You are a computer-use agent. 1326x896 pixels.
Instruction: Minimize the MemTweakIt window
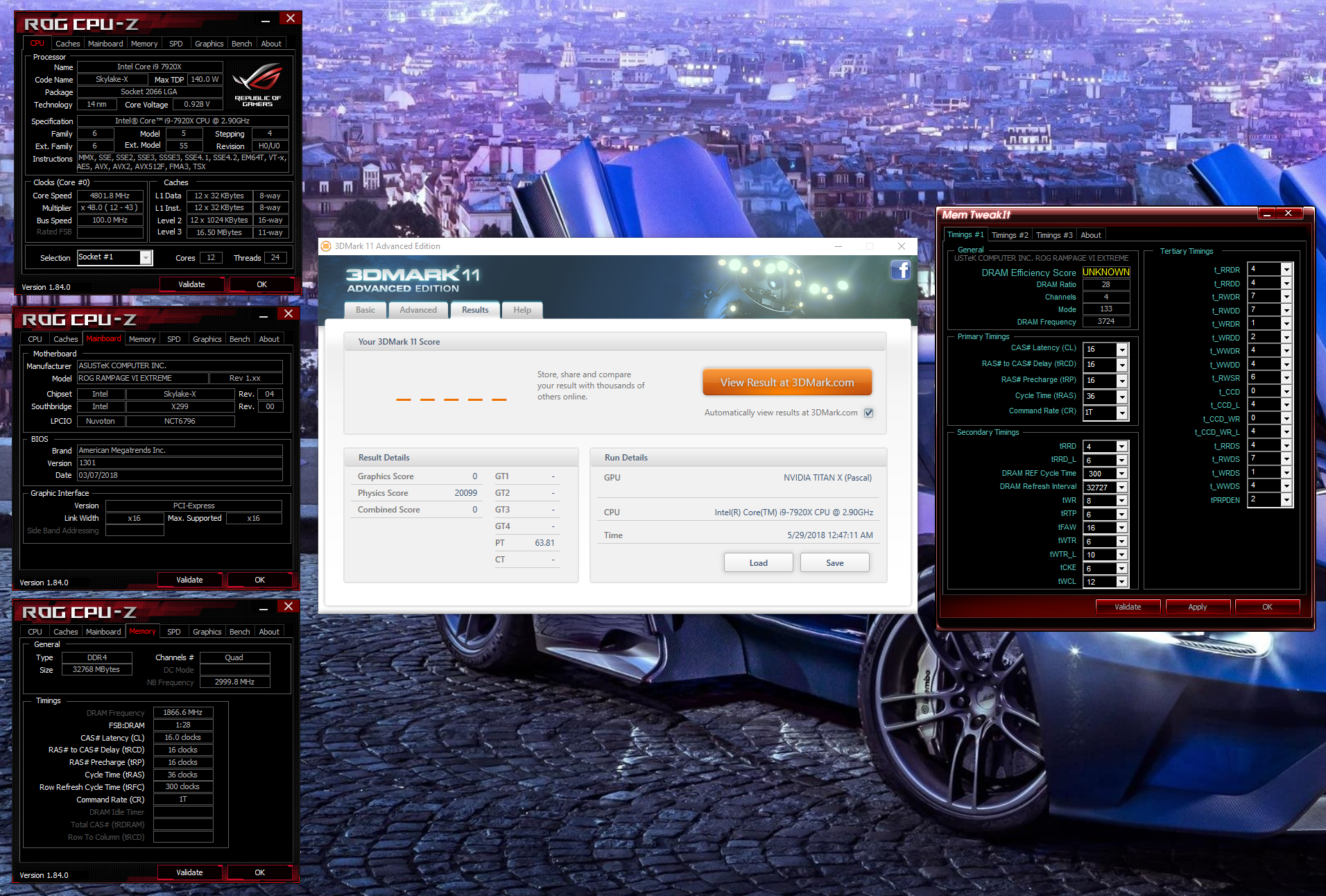[x=1267, y=214]
